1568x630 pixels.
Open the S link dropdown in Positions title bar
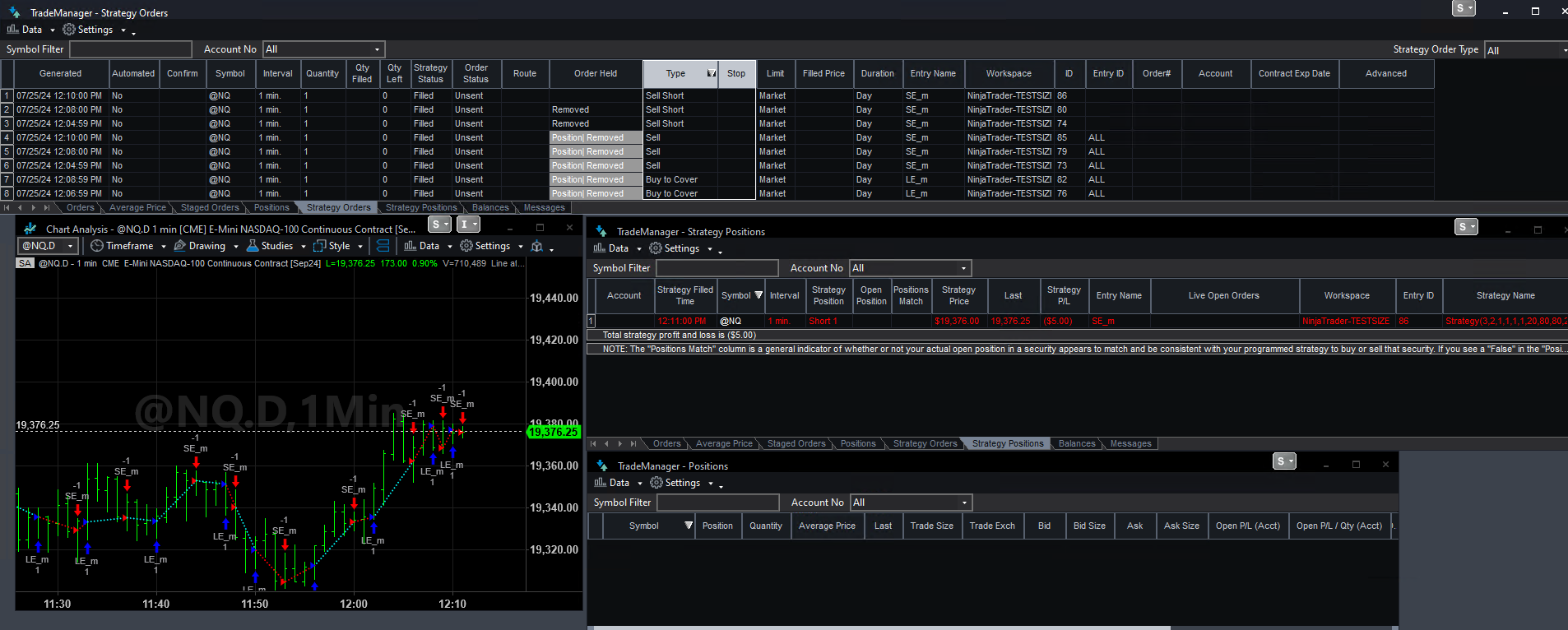1285,461
